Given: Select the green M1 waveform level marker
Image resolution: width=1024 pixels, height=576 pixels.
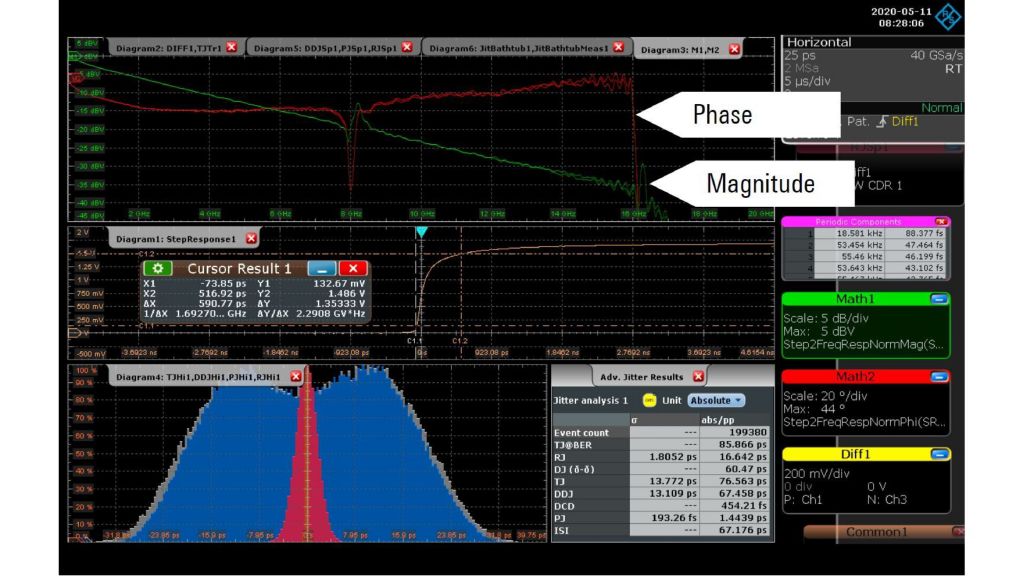Looking at the screenshot, I should click(x=74, y=57).
